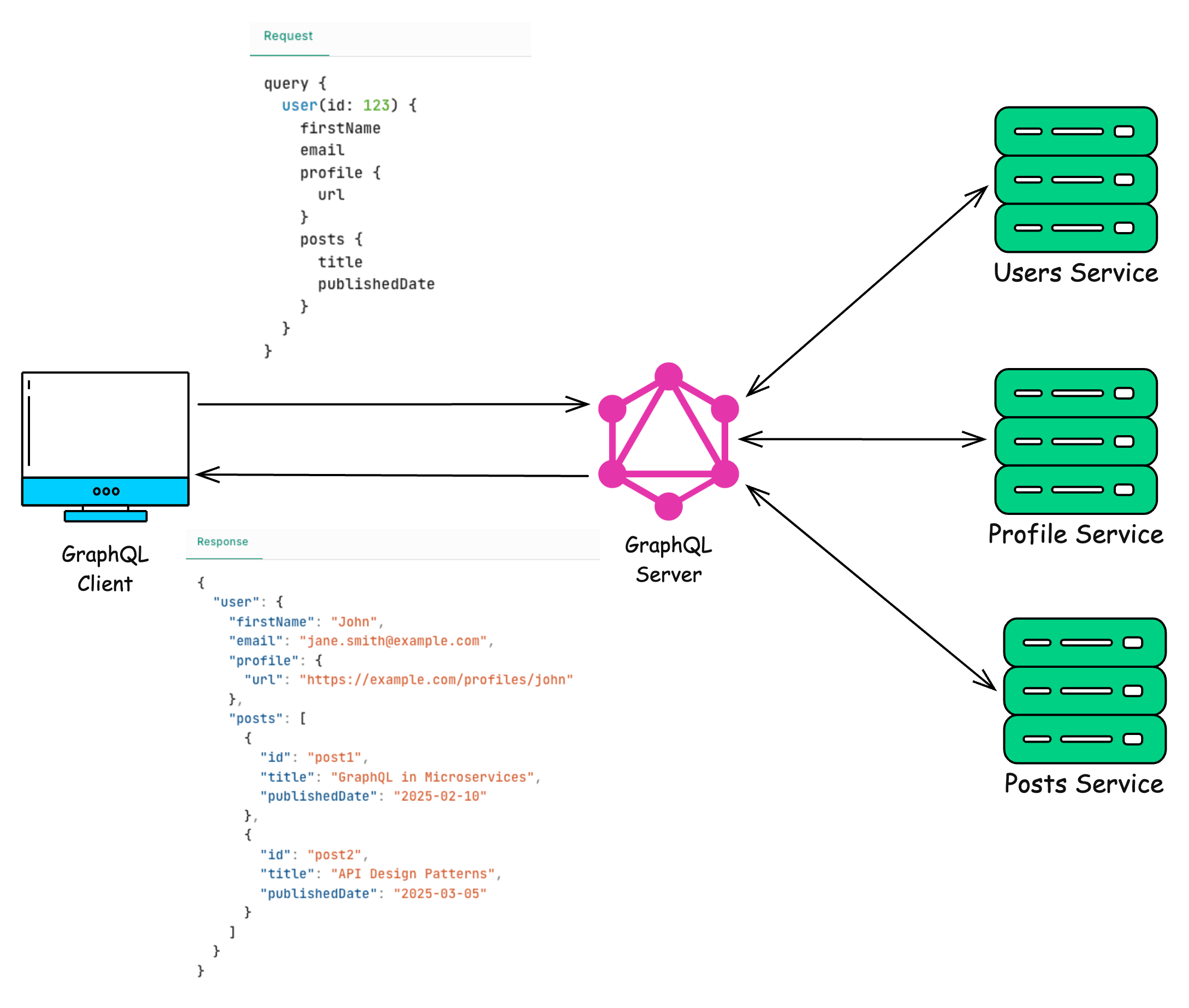The image size is (1189, 1008).
Task: Click the "GraphQL Client" label
Action: point(105,568)
